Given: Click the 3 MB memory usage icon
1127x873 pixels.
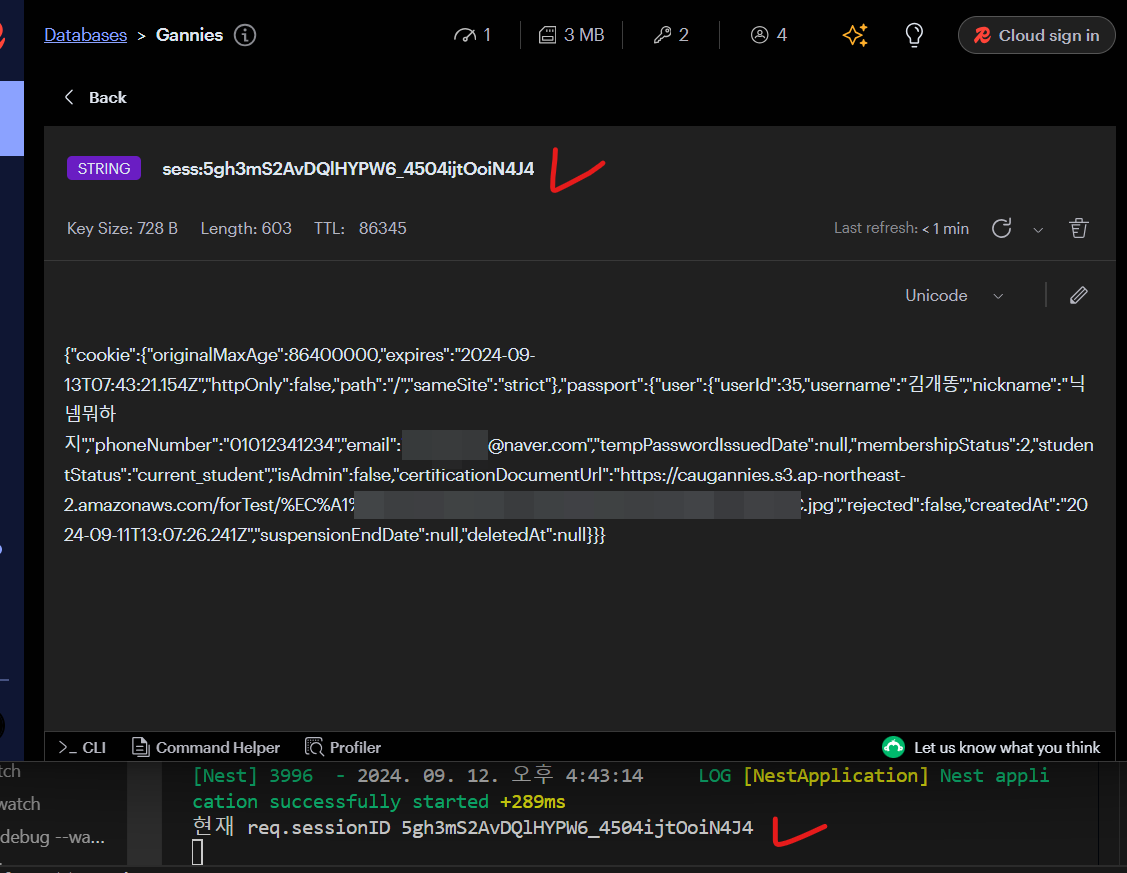Looking at the screenshot, I should [547, 34].
